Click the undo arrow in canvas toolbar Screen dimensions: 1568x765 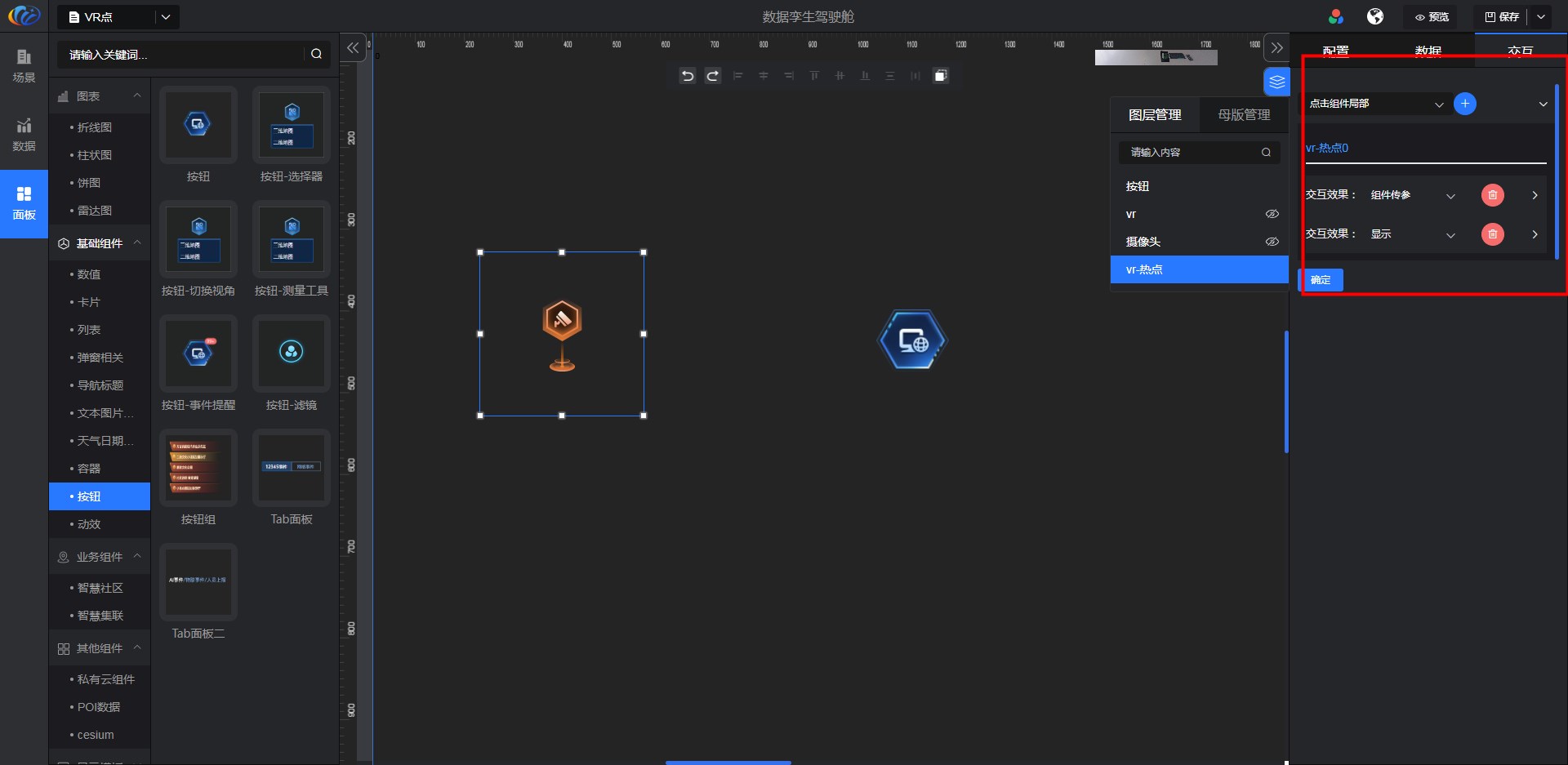[x=688, y=76]
